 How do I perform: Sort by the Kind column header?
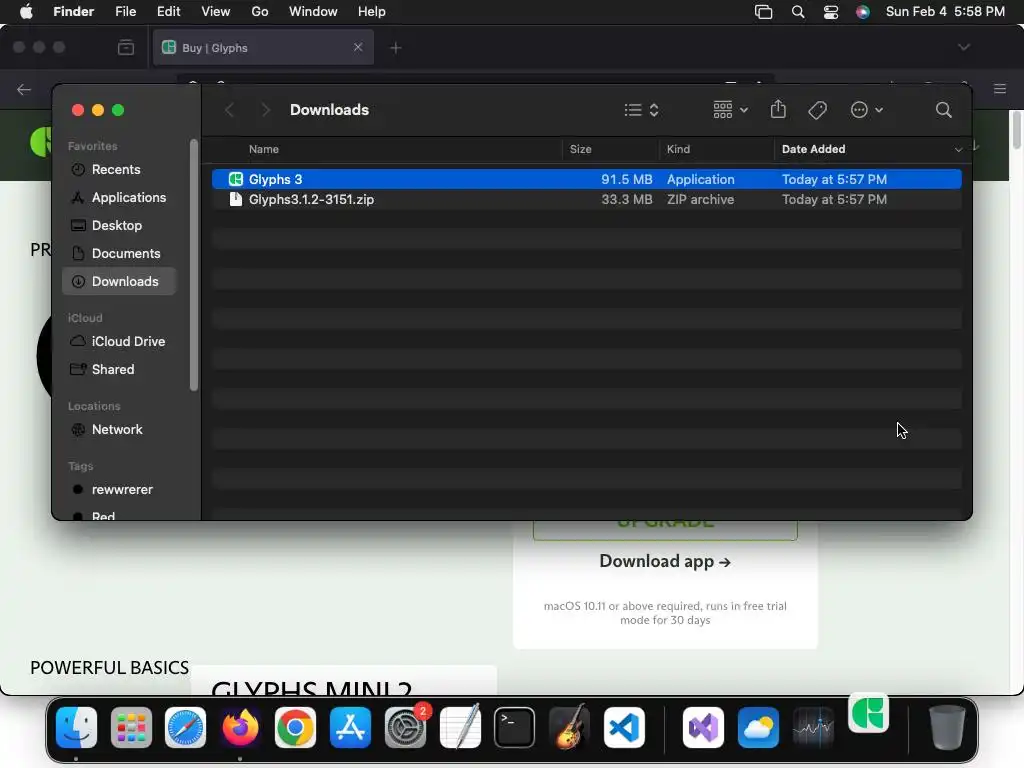point(678,150)
